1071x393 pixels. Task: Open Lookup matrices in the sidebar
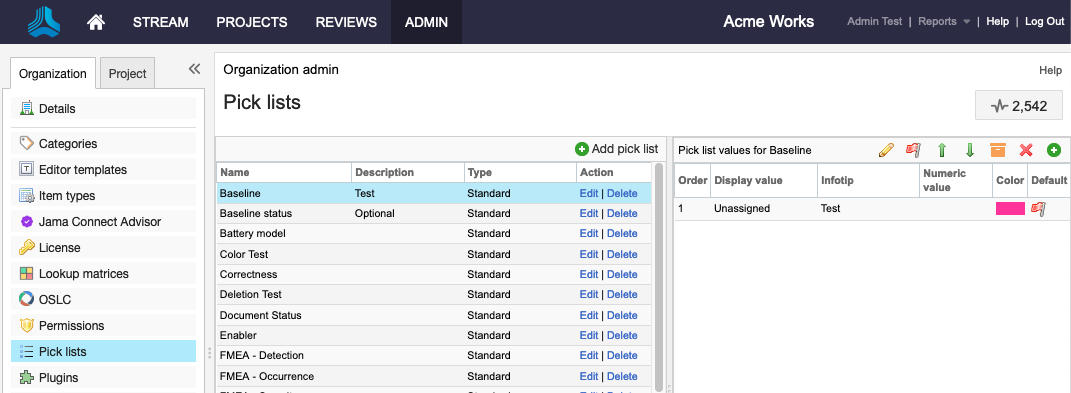point(104,273)
